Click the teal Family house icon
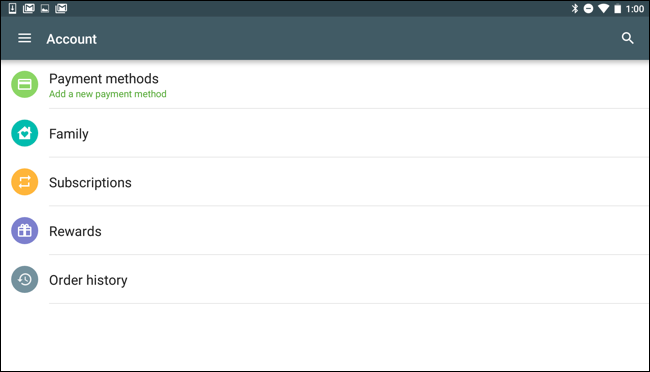Viewport: 650px width, 372px height. coord(24,133)
